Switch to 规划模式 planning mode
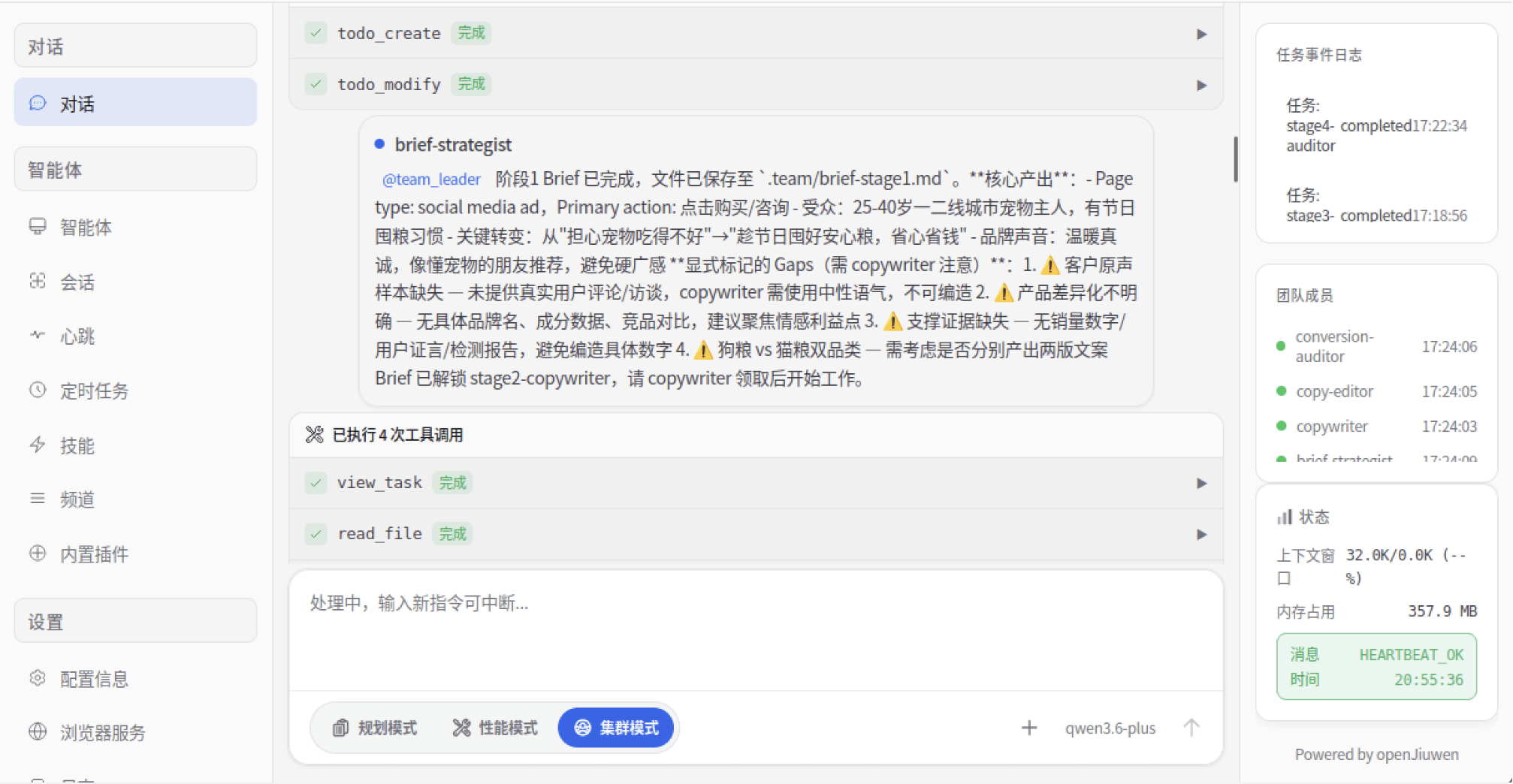 [375, 728]
